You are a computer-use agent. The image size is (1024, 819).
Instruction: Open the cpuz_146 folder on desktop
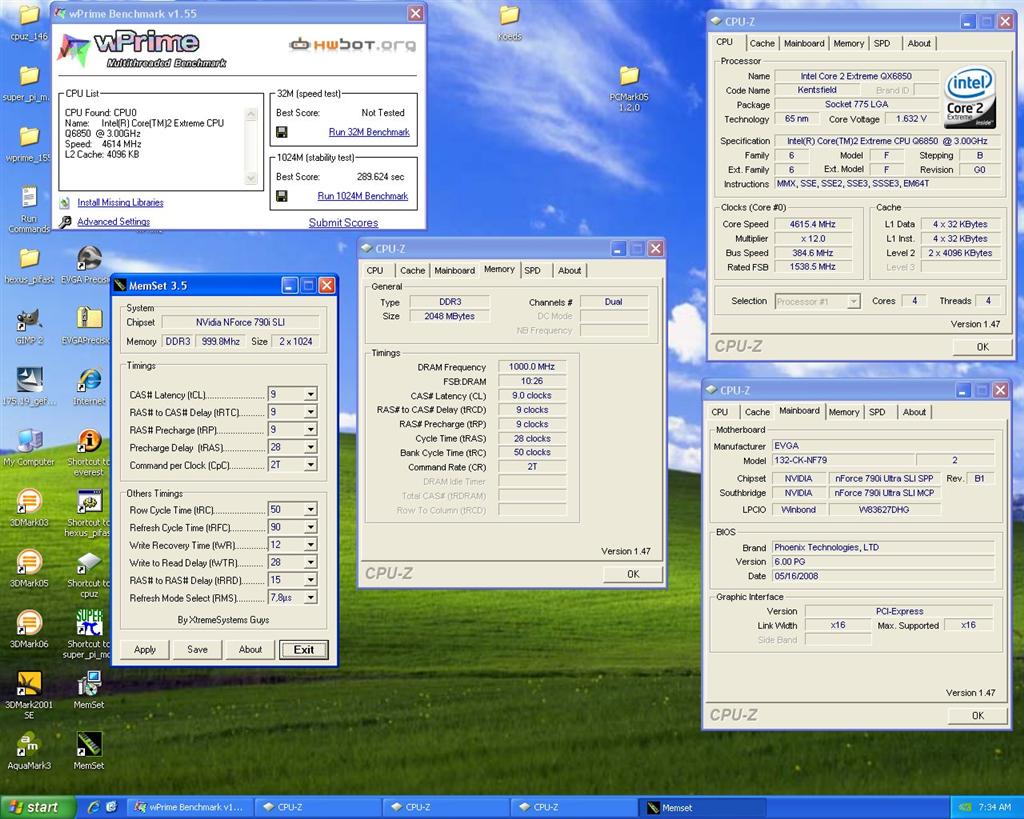pyautogui.click(x=29, y=16)
